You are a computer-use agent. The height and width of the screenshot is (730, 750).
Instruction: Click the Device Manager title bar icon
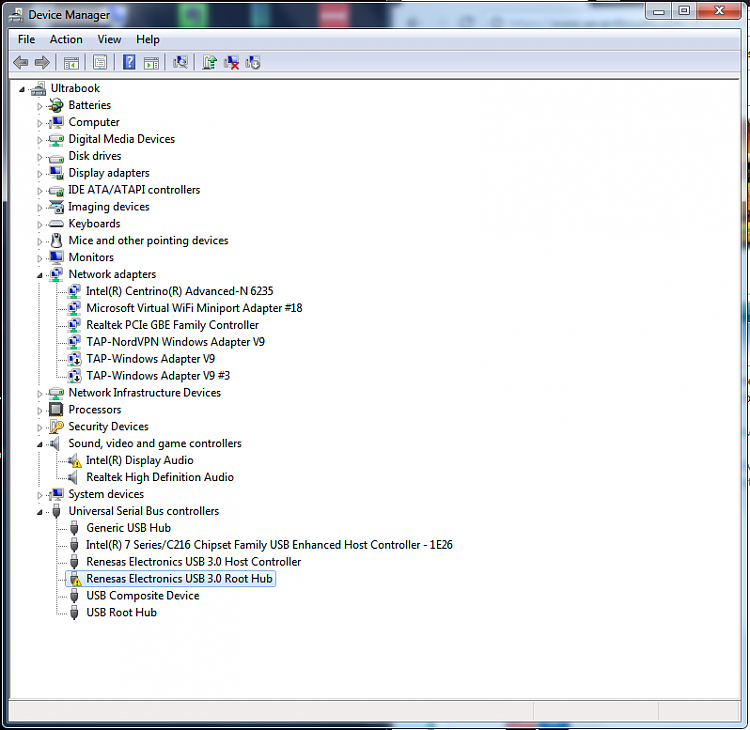pos(16,15)
